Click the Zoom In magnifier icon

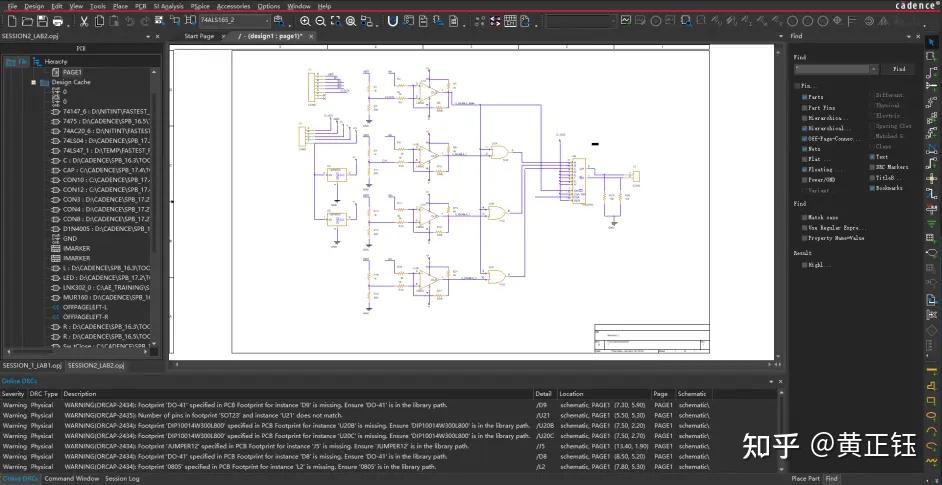tap(305, 21)
